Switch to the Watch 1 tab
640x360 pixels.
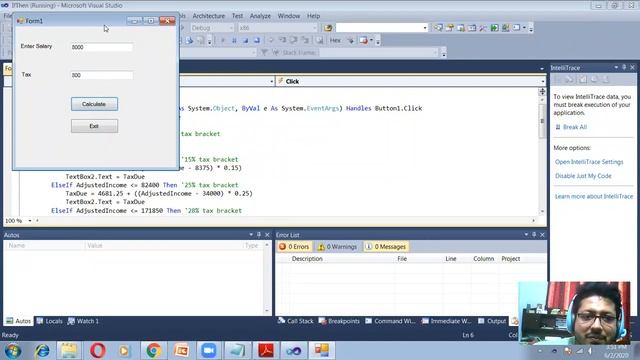tap(83, 321)
